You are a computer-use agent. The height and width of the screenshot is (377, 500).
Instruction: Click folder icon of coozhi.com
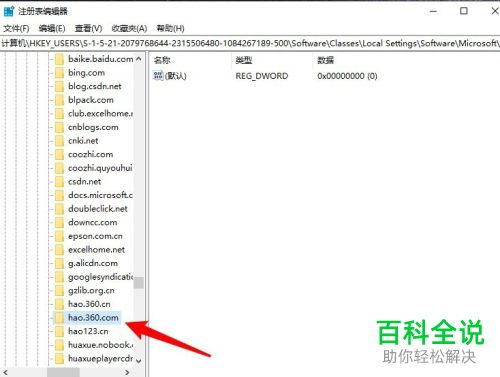click(x=59, y=154)
